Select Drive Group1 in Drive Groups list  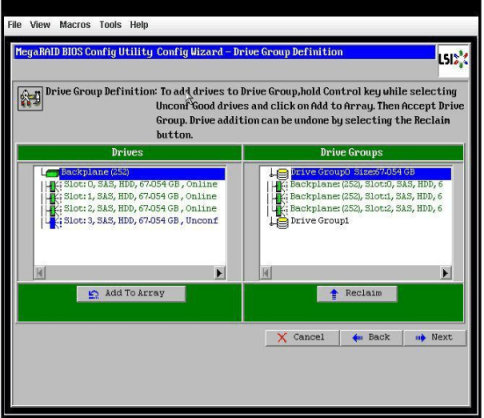tap(320, 220)
